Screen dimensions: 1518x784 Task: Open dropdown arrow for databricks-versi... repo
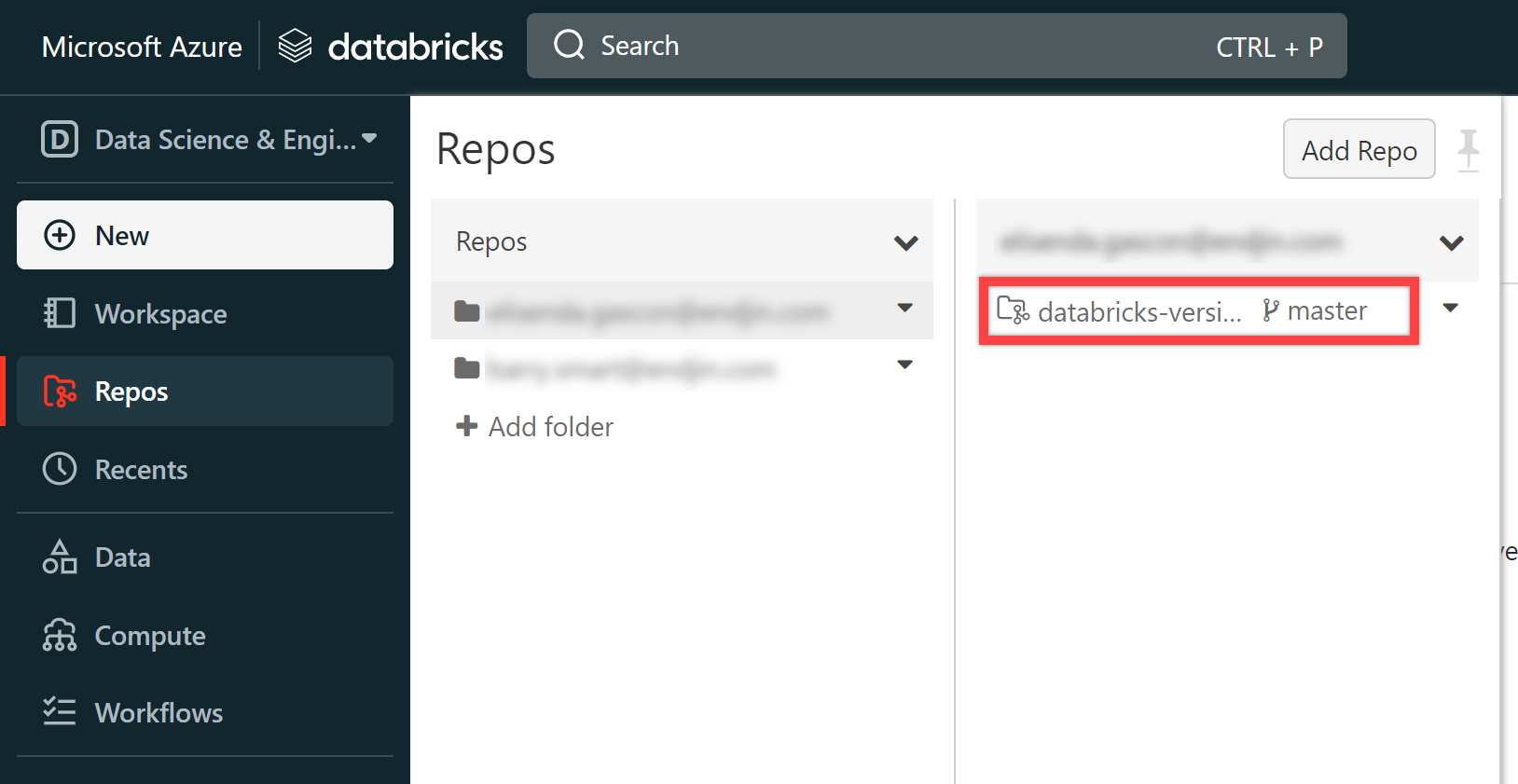pos(1450,308)
